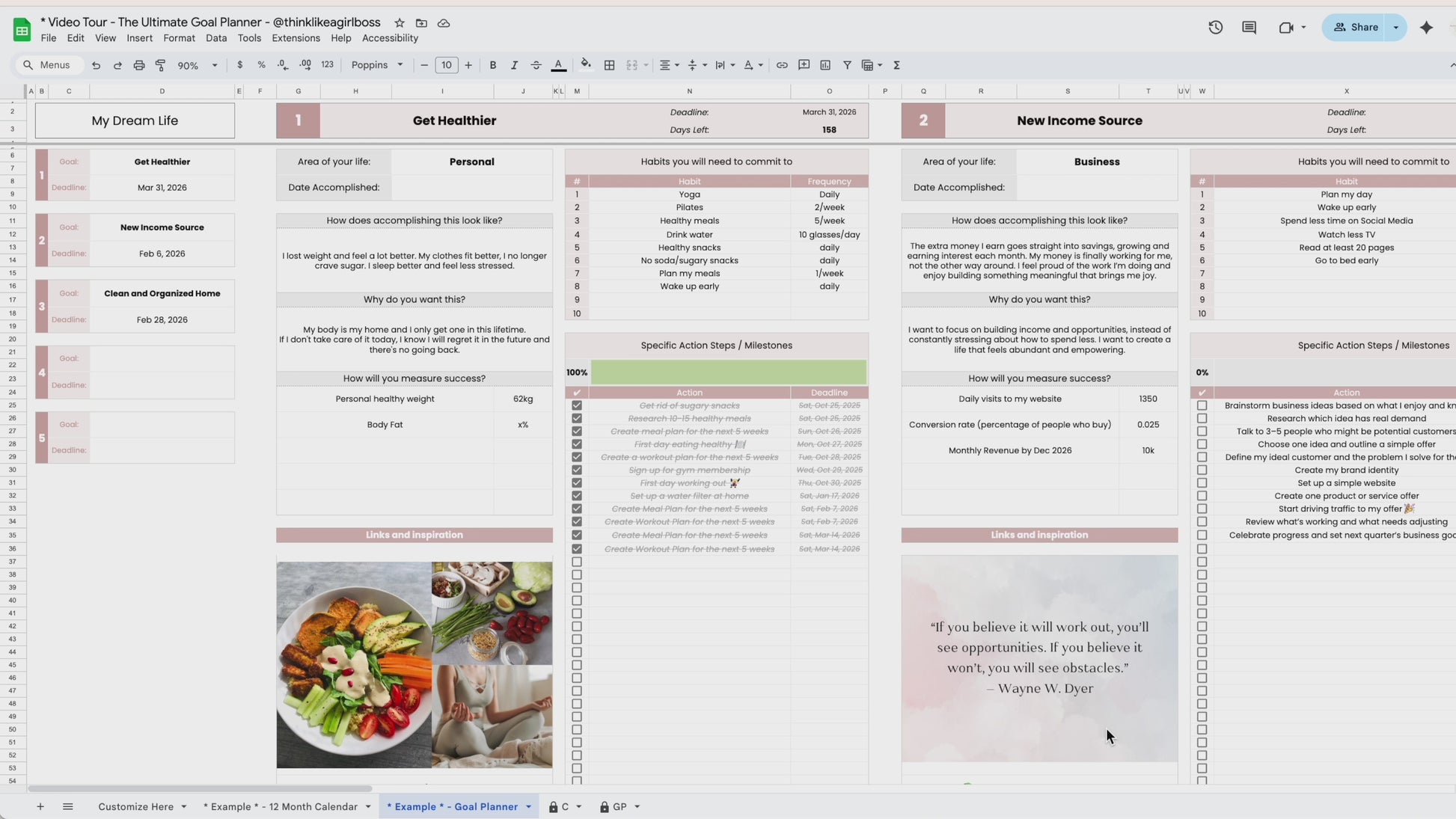1456x819 pixels.
Task: Switch to Example 12 Month Calendar tab
Action: [281, 807]
